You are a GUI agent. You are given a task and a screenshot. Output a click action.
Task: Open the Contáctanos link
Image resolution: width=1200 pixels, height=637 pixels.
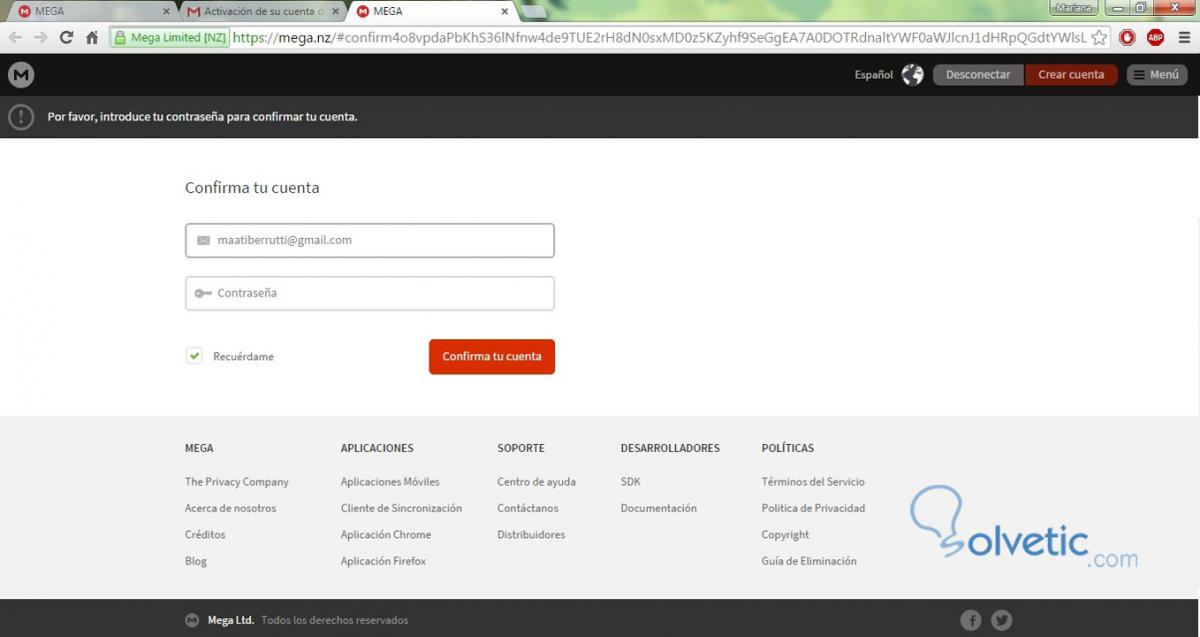click(x=528, y=508)
